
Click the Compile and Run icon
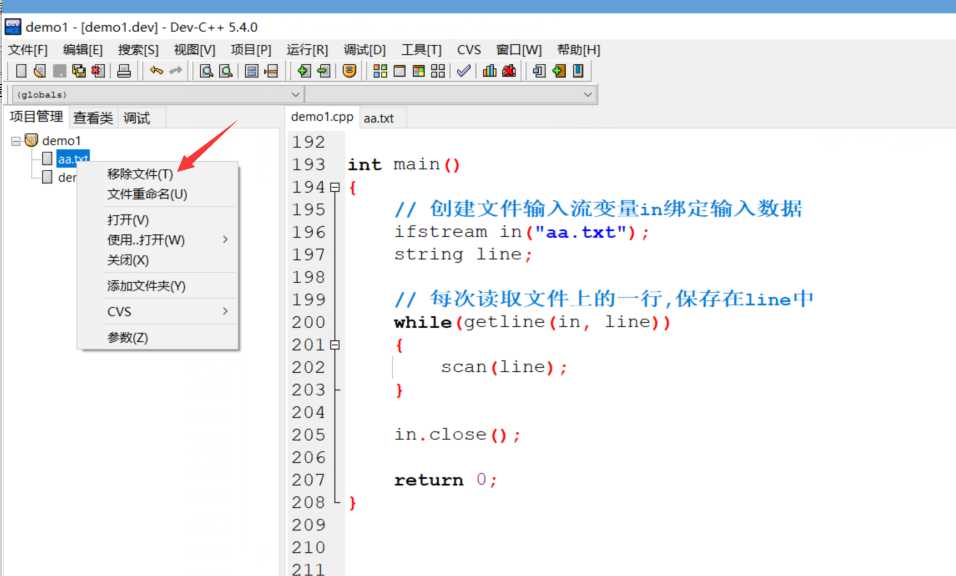coord(418,71)
